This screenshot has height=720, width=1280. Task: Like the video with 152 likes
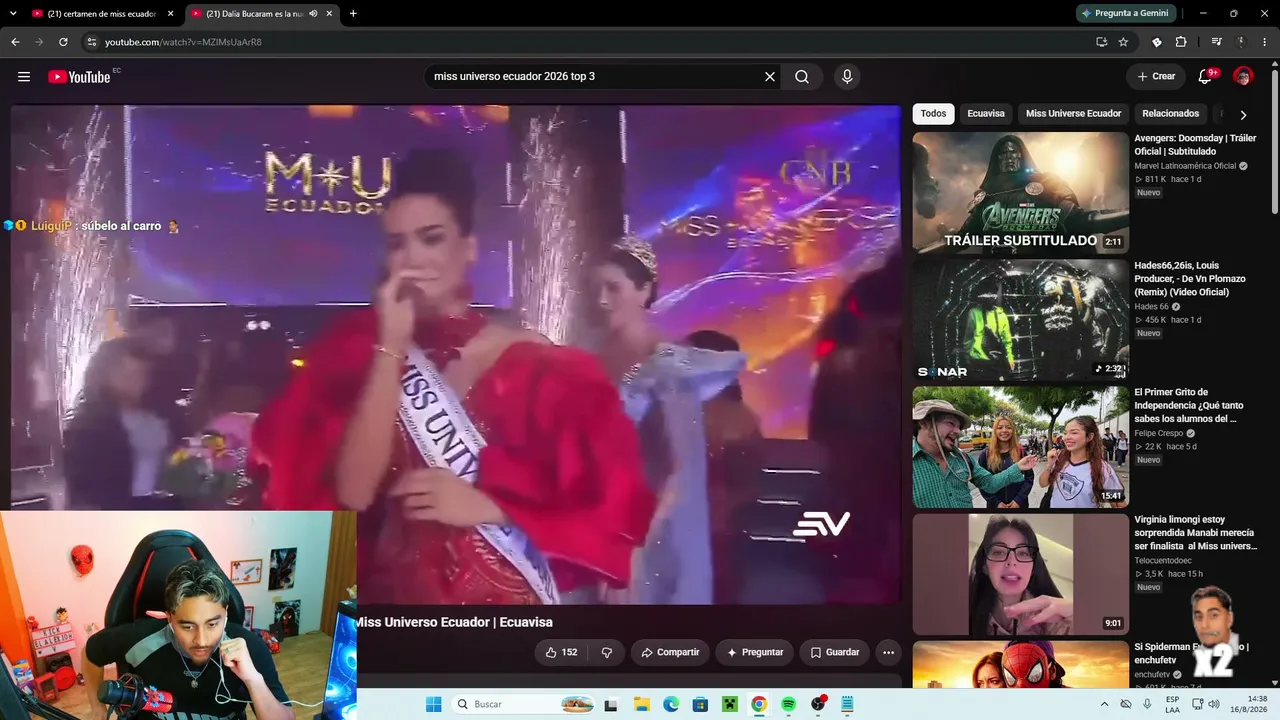(560, 652)
